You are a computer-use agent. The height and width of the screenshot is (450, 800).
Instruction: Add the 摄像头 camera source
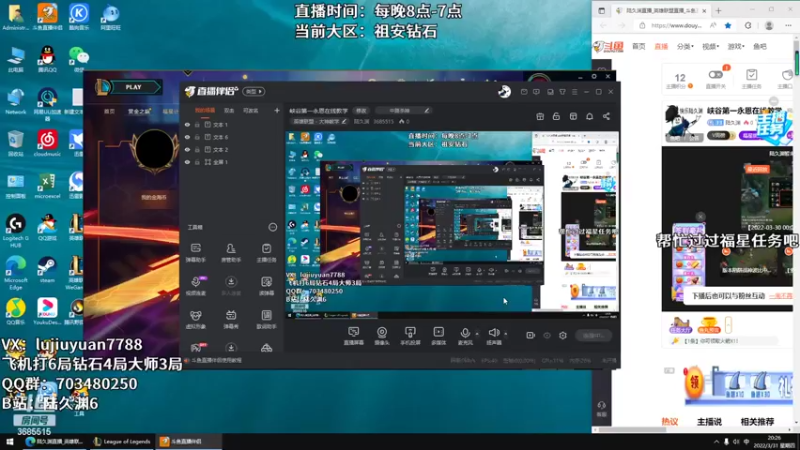[382, 336]
